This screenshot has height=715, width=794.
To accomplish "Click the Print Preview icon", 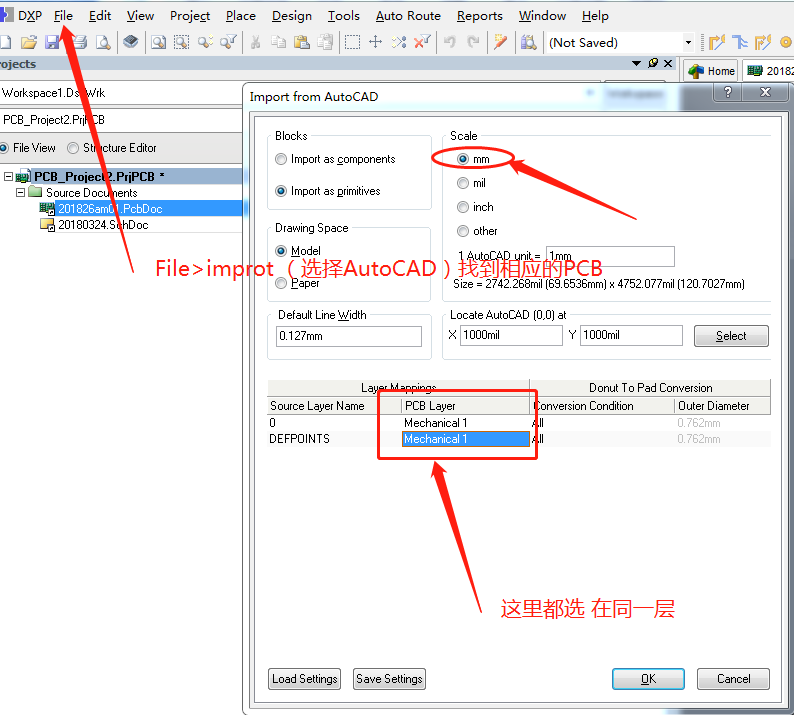I will tap(103, 42).
